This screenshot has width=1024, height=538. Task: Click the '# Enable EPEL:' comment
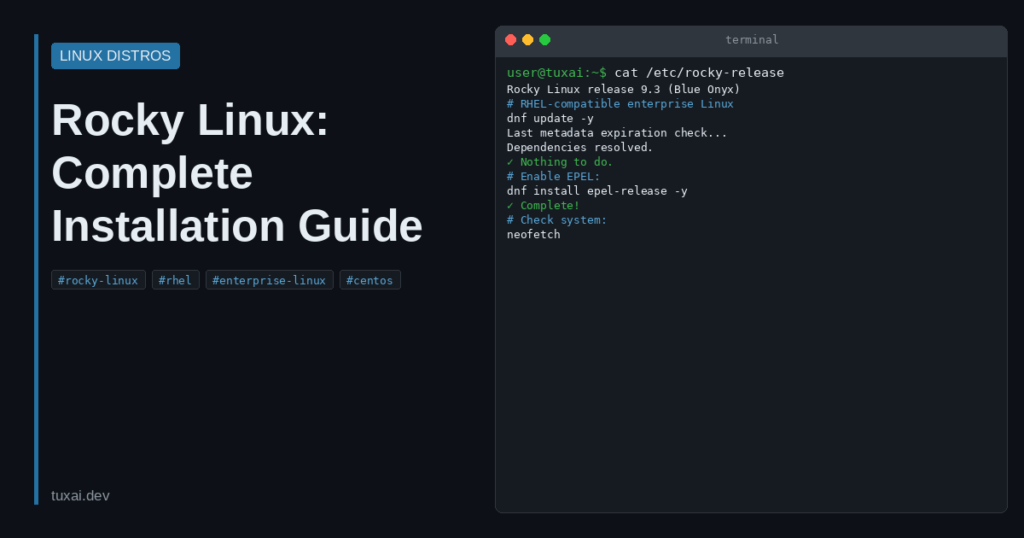point(553,176)
